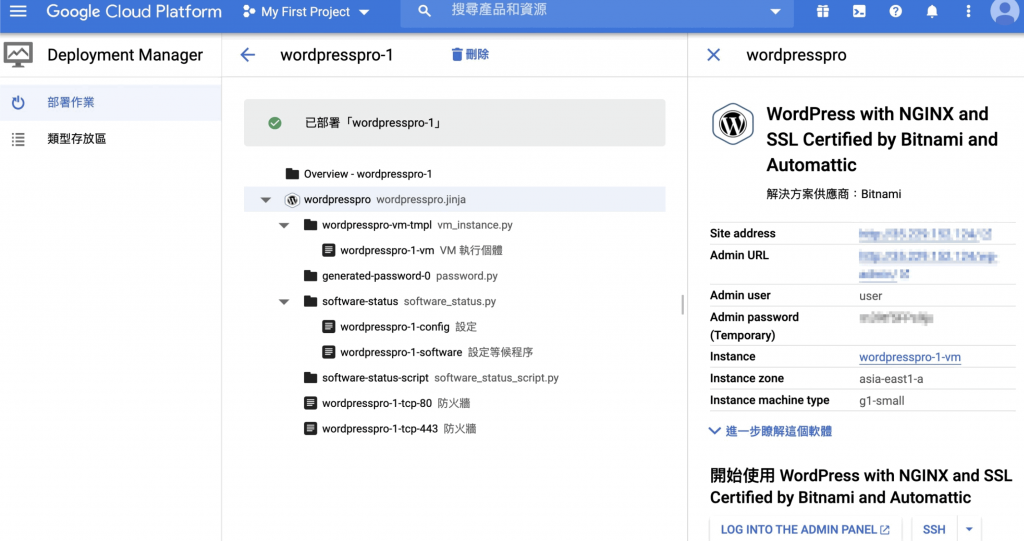Select wordpresspro-1-vm VM instance row

(x=455, y=250)
